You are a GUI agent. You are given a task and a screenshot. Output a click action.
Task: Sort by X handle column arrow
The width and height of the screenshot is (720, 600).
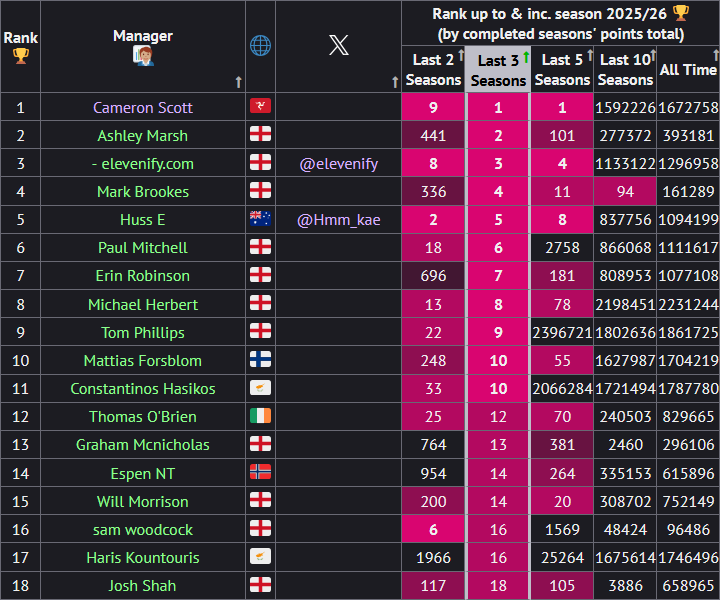395,82
